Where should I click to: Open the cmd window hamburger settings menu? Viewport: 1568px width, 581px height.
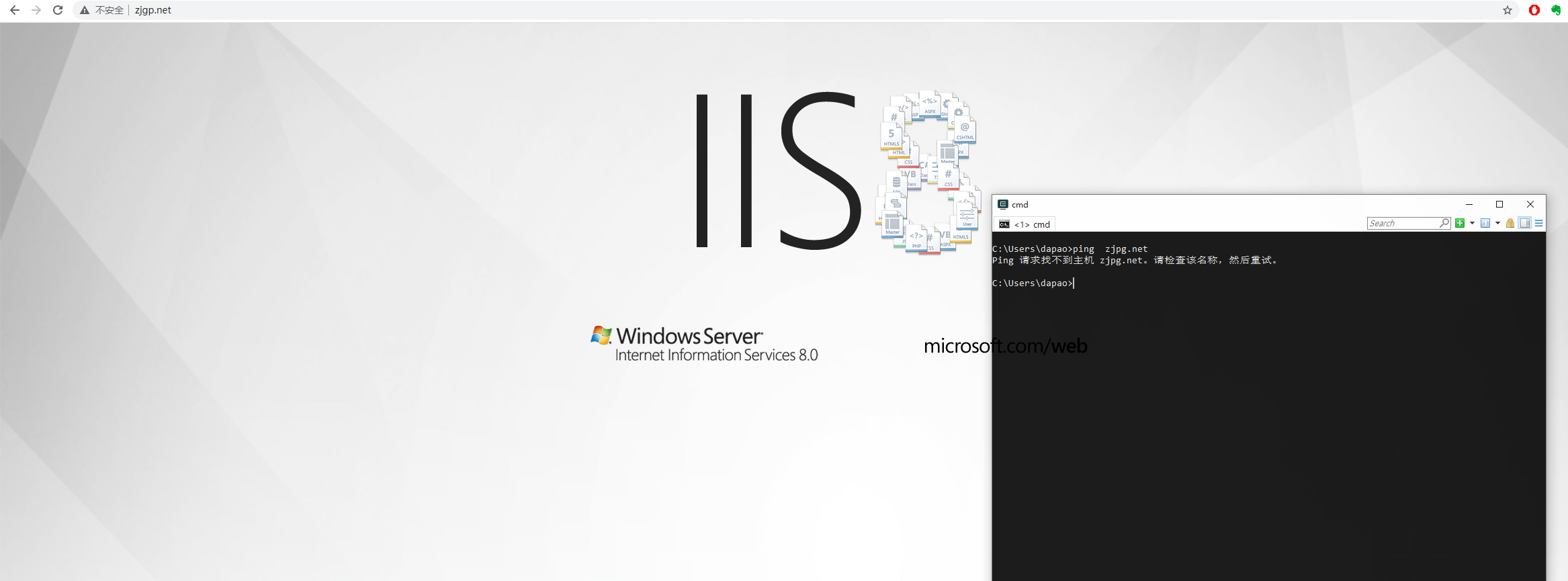[1539, 223]
